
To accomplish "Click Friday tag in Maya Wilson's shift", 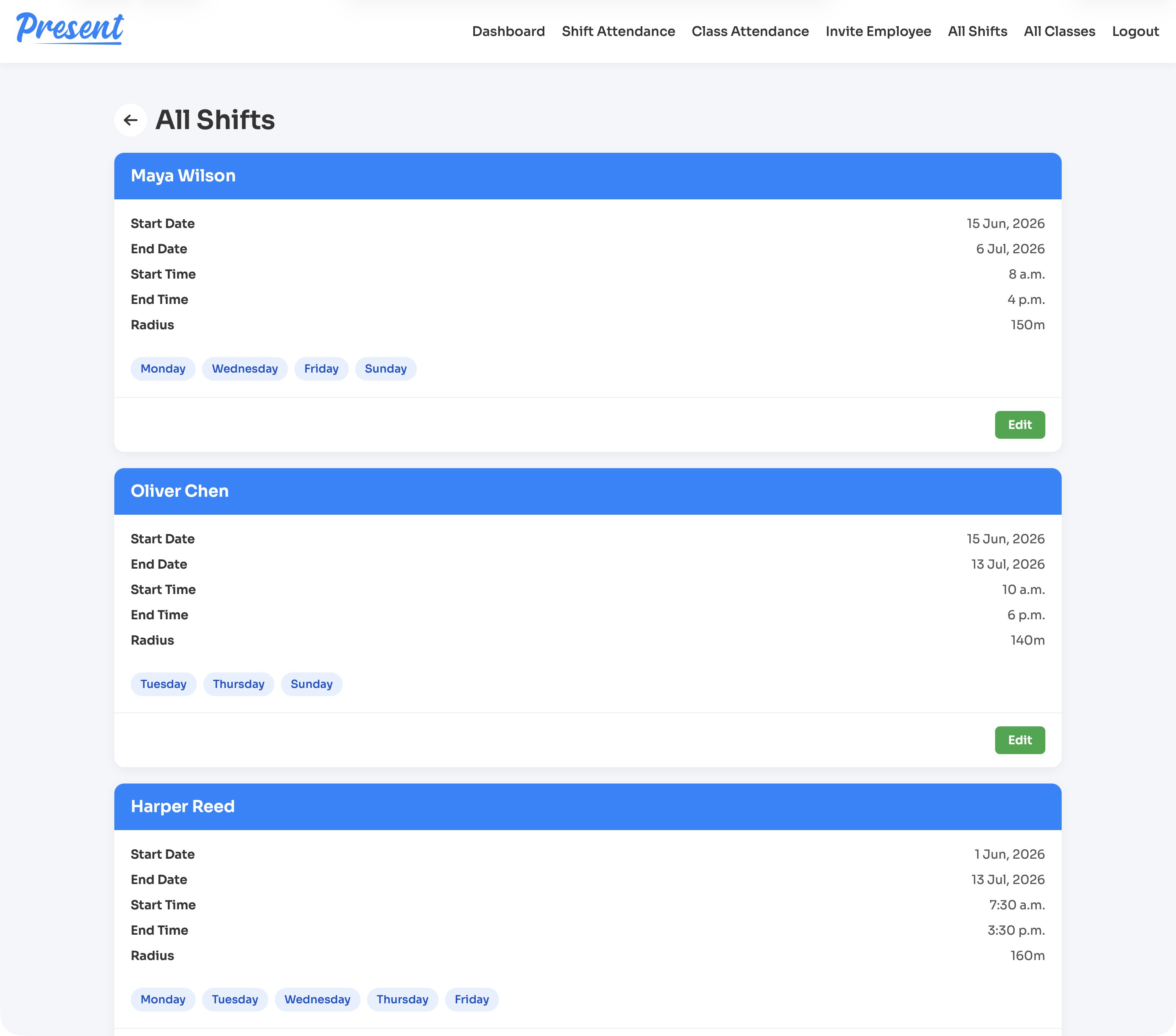I will click(321, 369).
